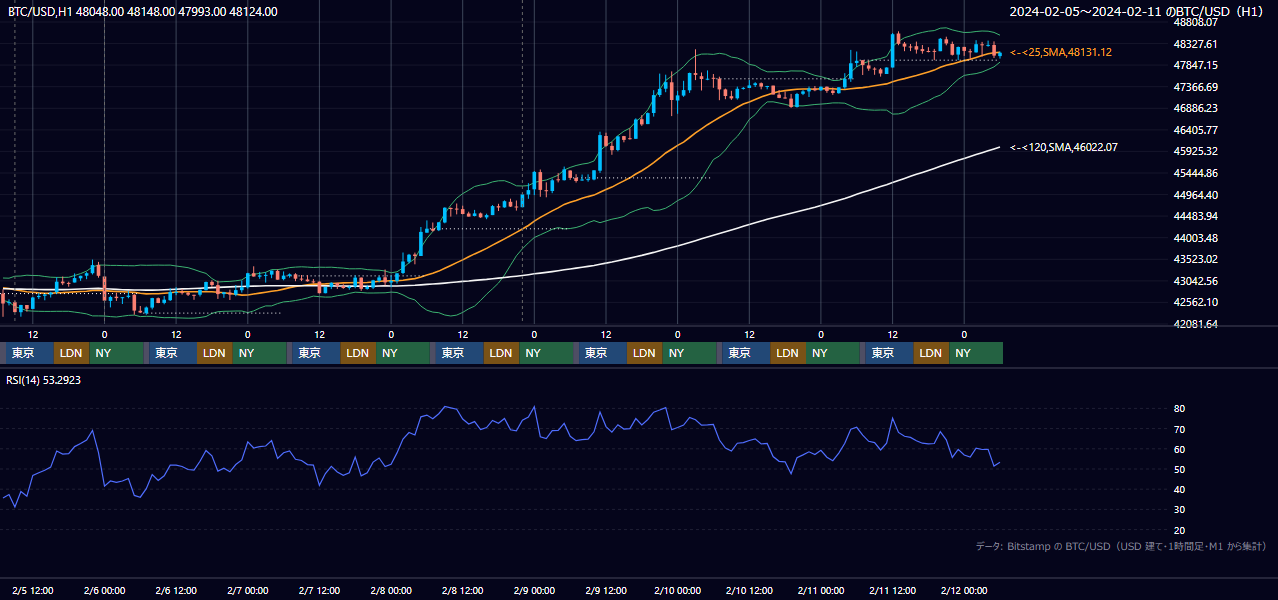Click the RSI(14) 53.2923 indicator label

click(44, 380)
